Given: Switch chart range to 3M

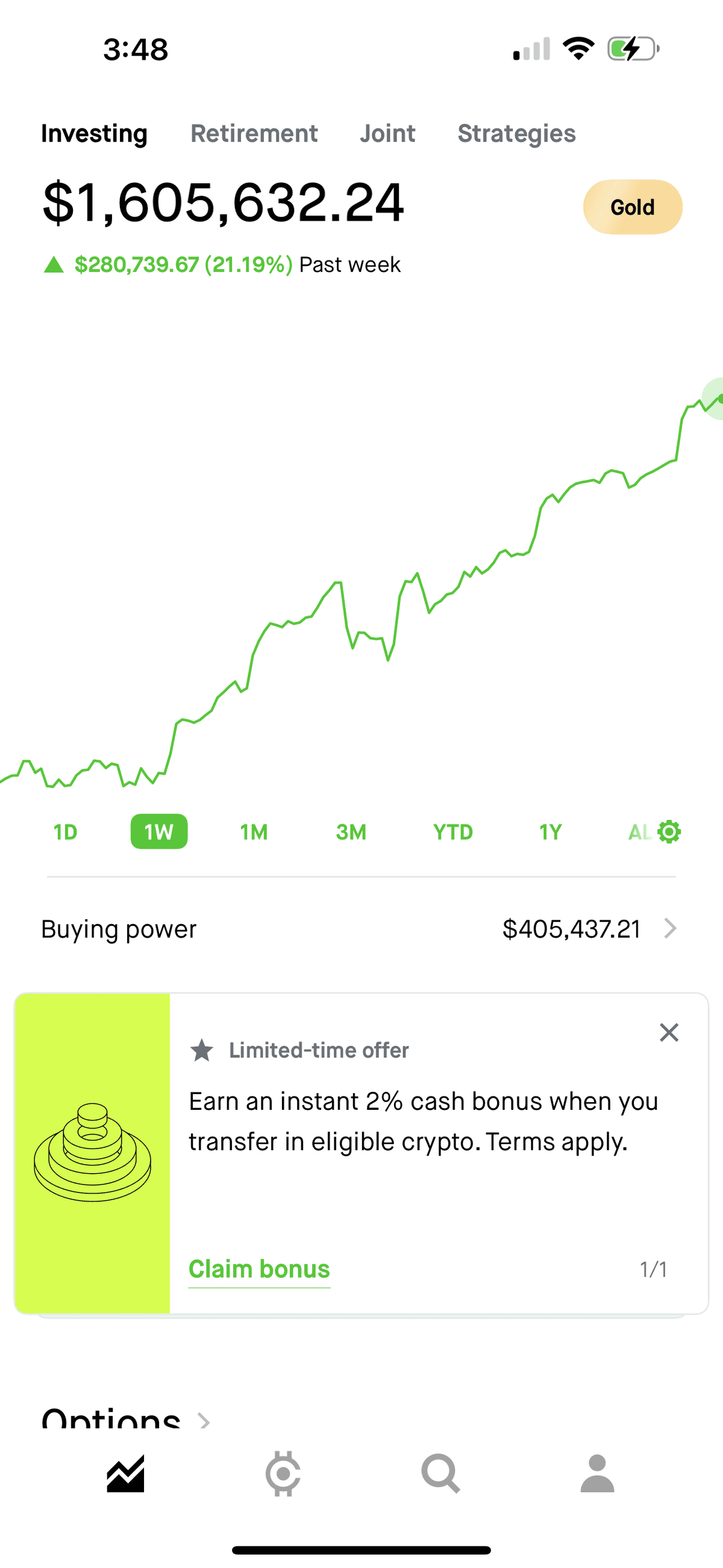Looking at the screenshot, I should (x=351, y=832).
